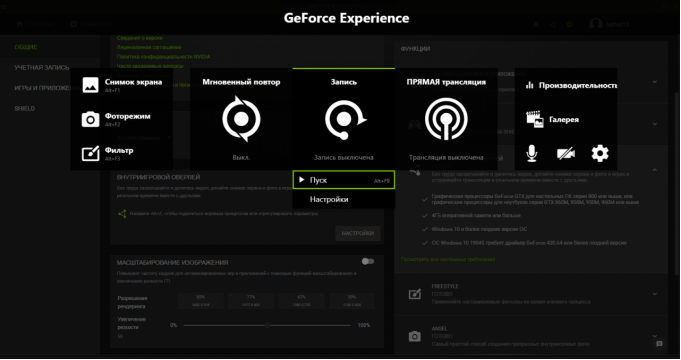Viewport: 681px width, 360px height.
Task: Open the green system requirements link
Action: click(448, 260)
